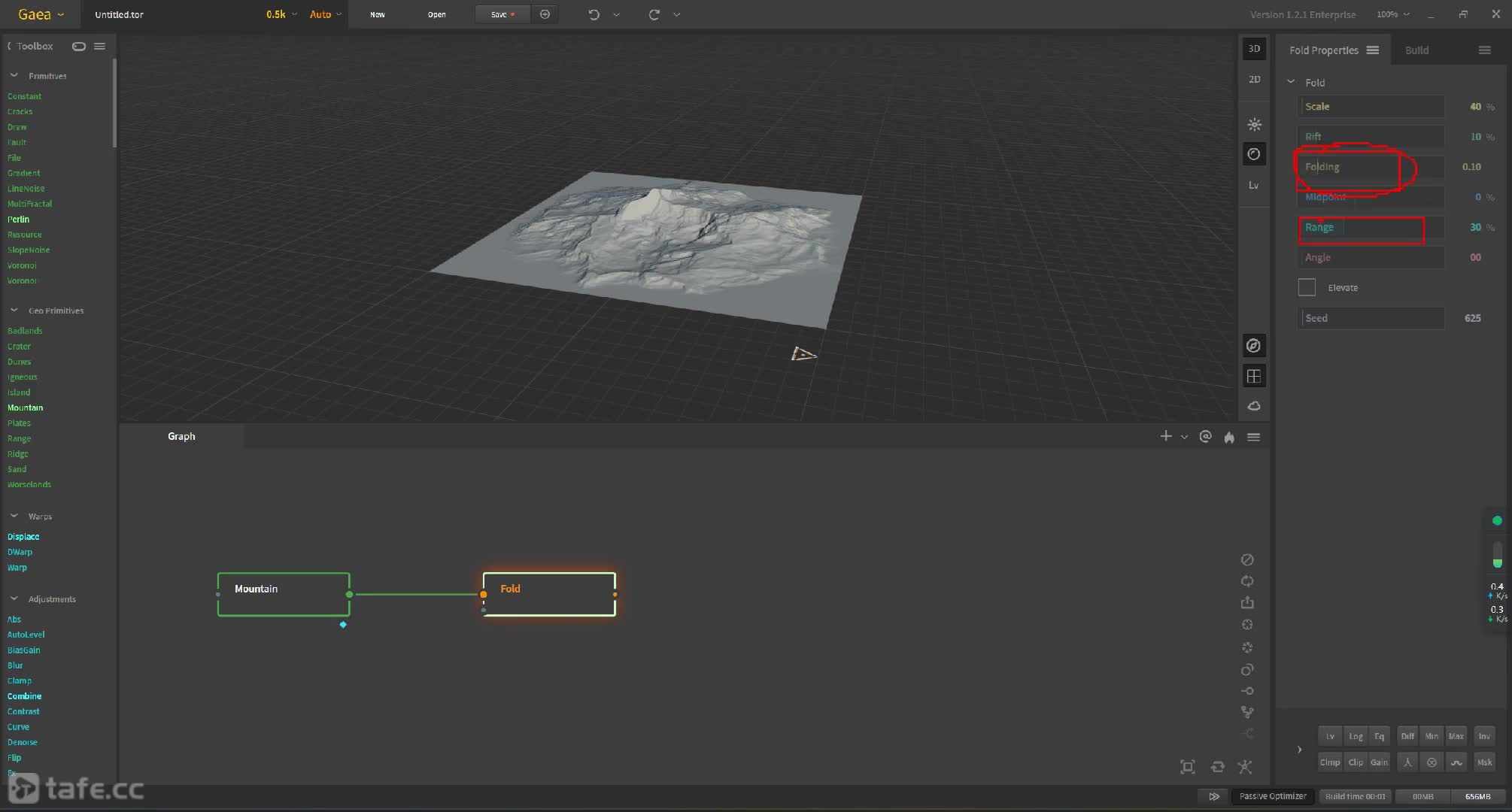Screen dimensions: 1512x812
Task: Select the Mountain node in the graph
Action: click(x=284, y=594)
